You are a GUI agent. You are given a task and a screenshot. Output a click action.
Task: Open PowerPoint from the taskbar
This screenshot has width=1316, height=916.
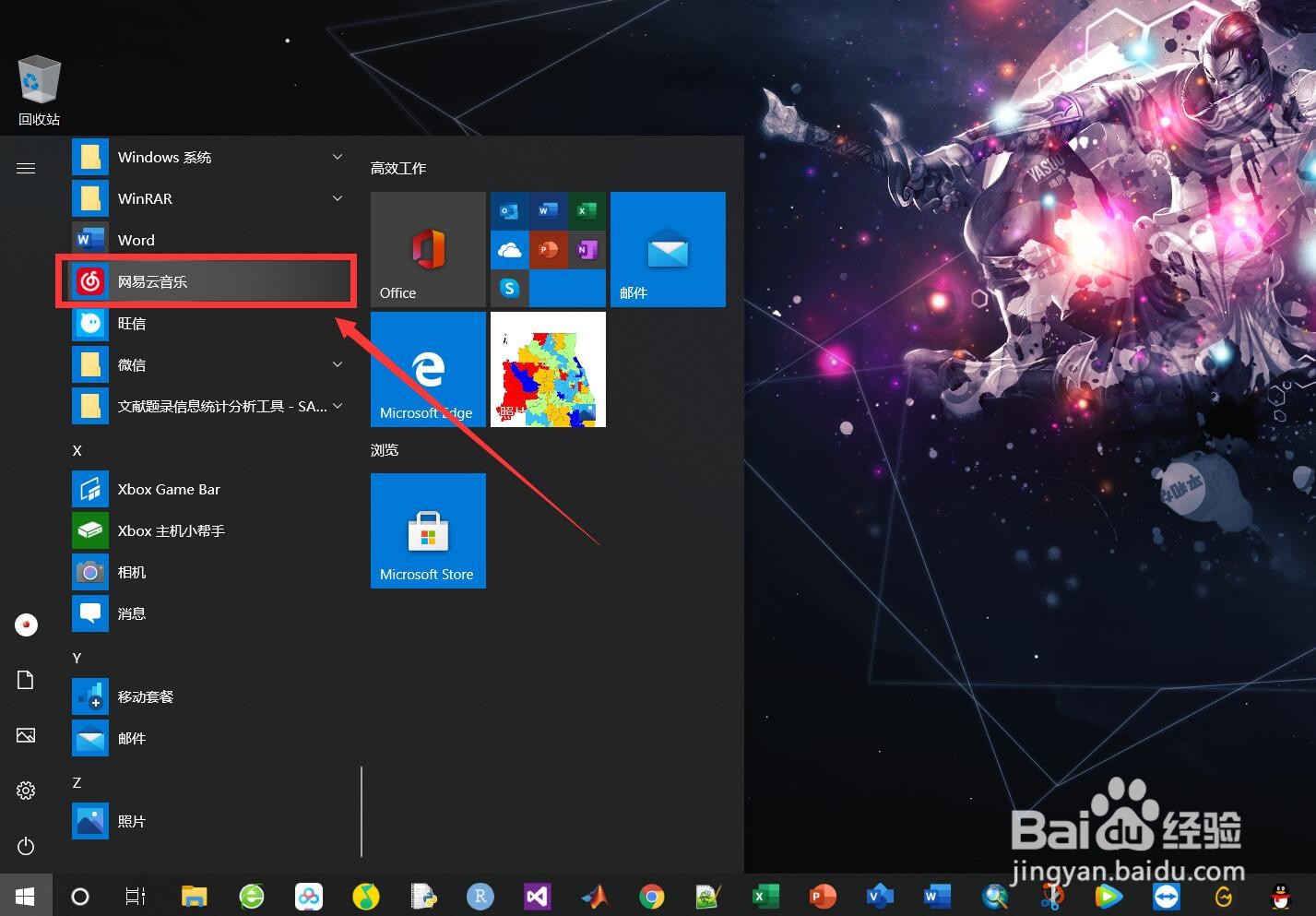tap(822, 896)
